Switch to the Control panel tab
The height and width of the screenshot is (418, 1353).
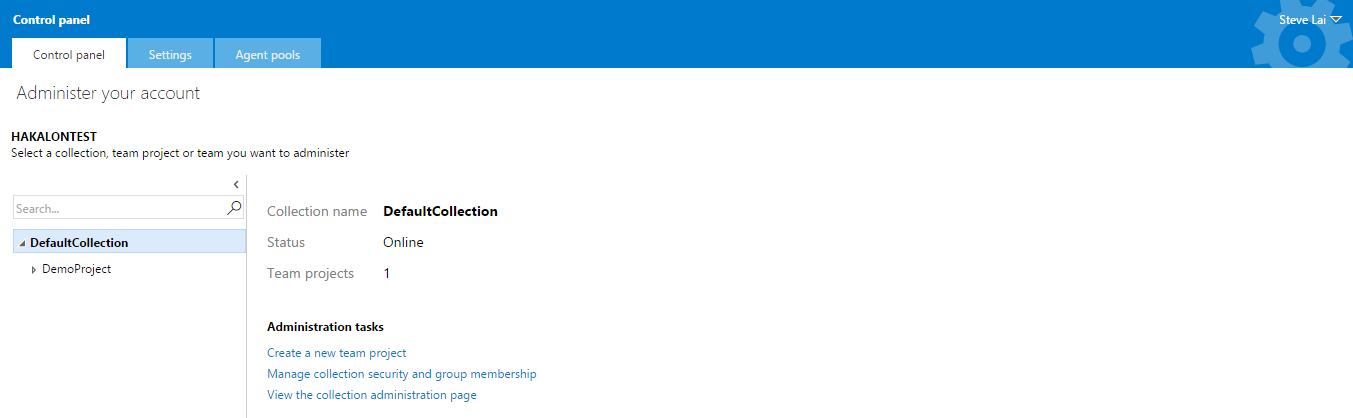pos(69,55)
